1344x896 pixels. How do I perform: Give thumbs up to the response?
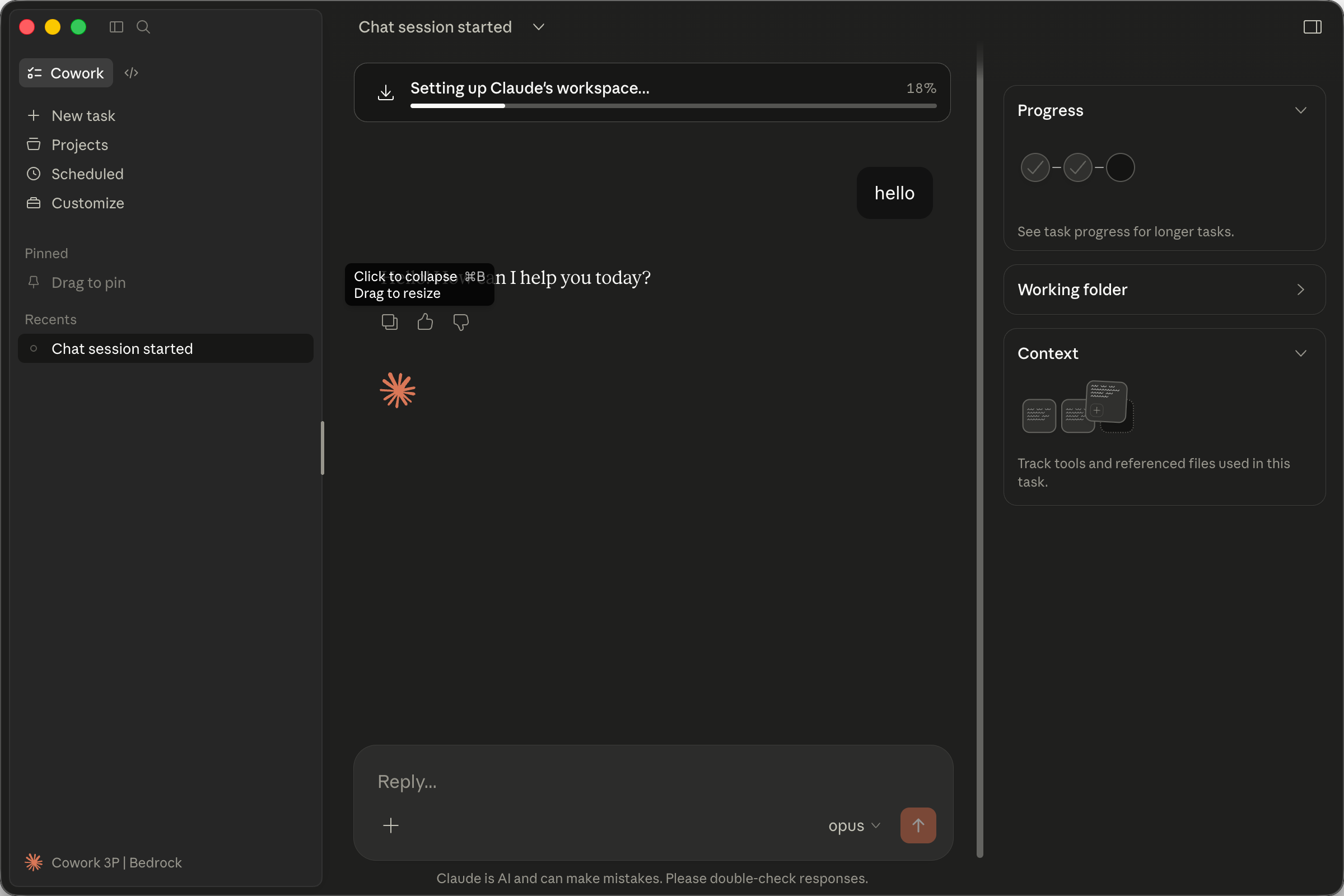click(x=425, y=323)
